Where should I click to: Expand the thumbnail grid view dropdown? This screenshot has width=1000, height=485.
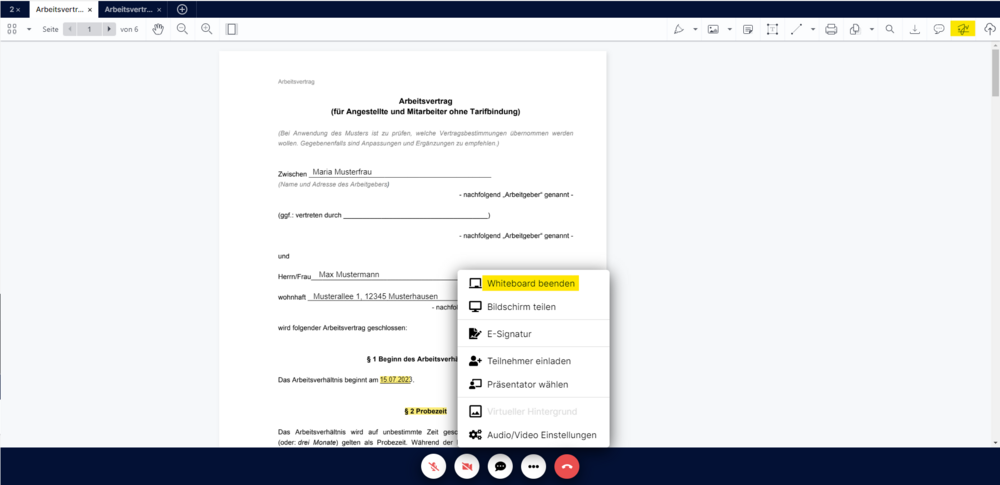pos(29,29)
